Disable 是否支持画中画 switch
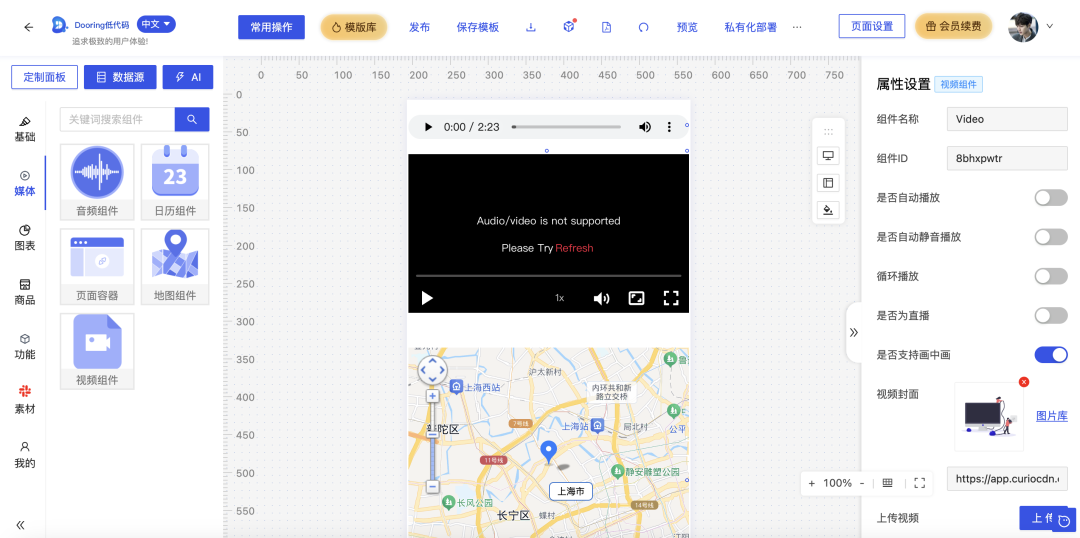 pyautogui.click(x=1051, y=355)
